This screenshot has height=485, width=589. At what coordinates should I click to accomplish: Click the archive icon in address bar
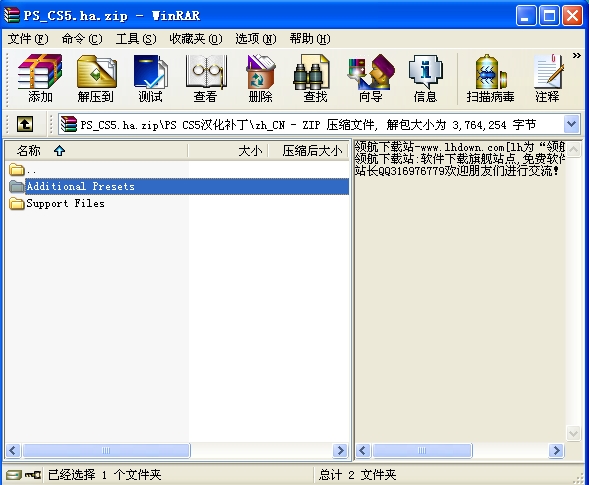69,124
